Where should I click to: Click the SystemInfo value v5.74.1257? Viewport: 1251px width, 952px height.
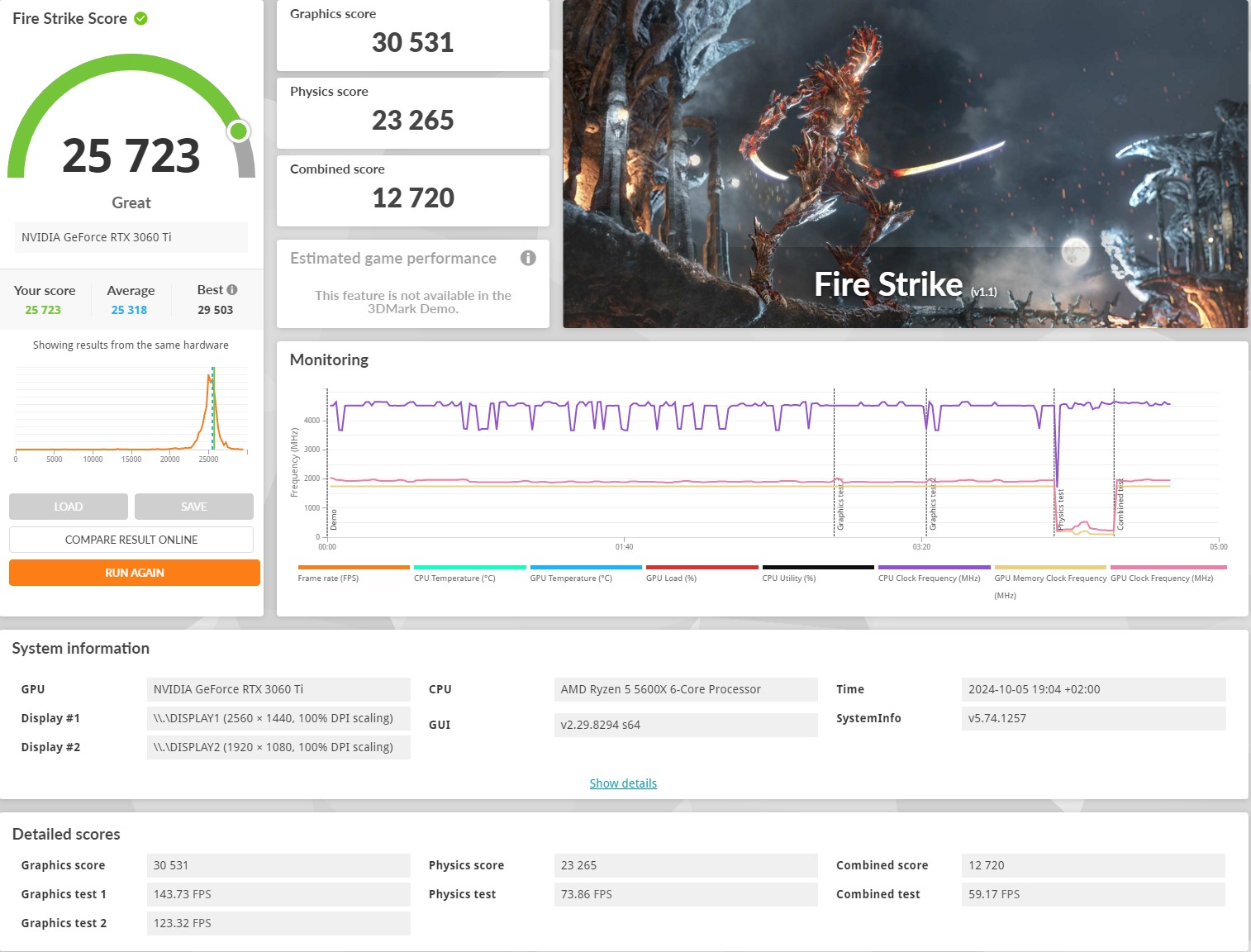[1094, 718]
